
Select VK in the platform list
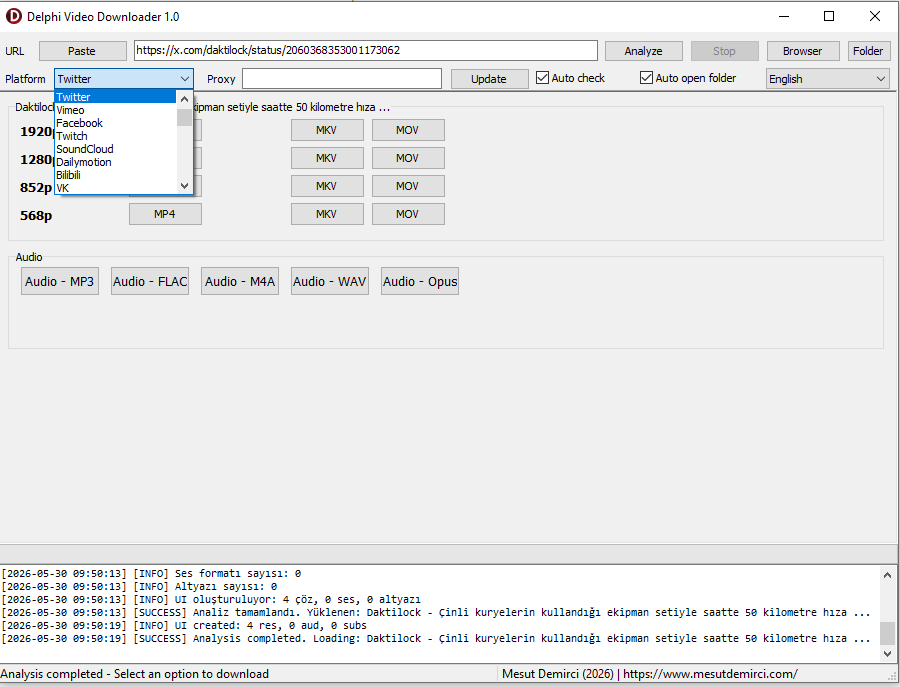tap(115, 188)
